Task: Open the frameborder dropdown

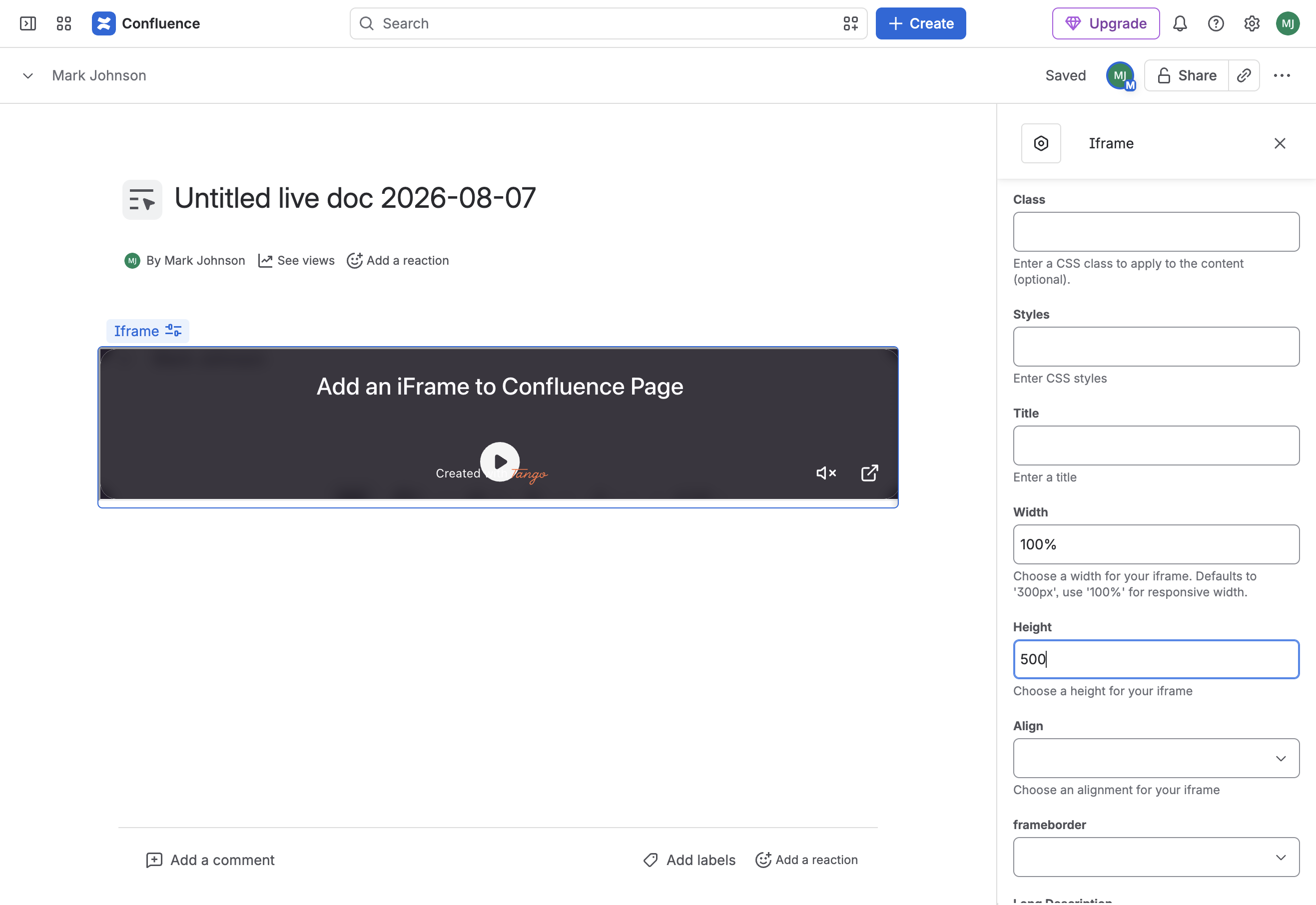Action: pos(1156,857)
